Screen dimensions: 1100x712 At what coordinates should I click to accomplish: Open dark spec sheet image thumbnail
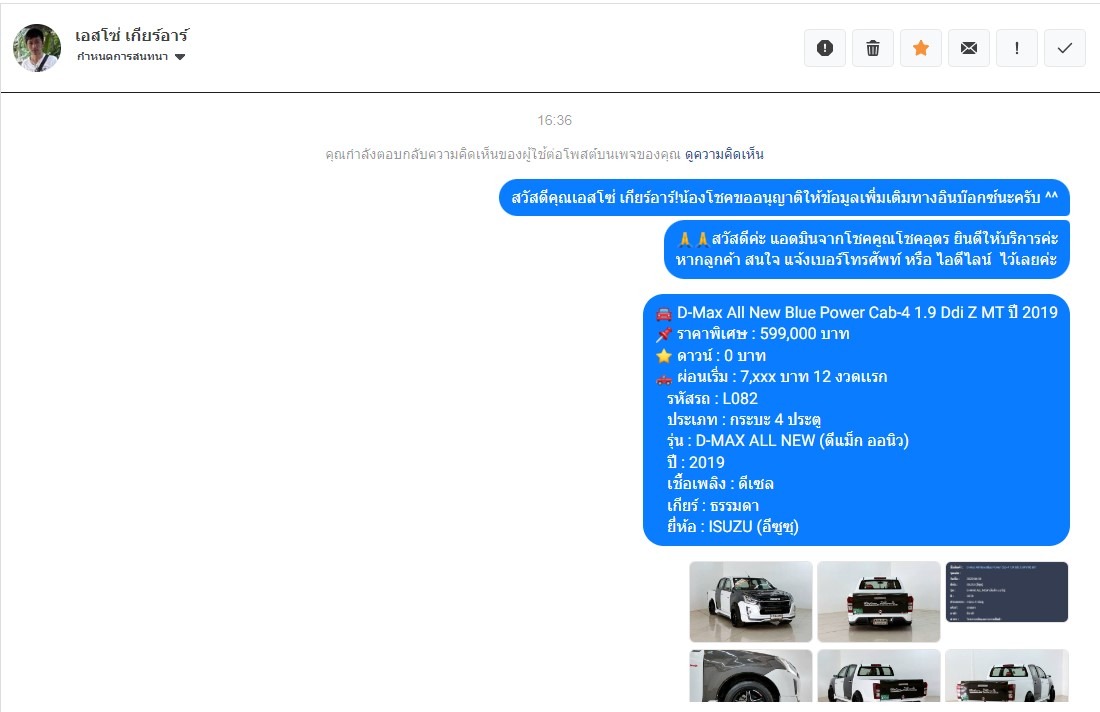coord(1007,591)
